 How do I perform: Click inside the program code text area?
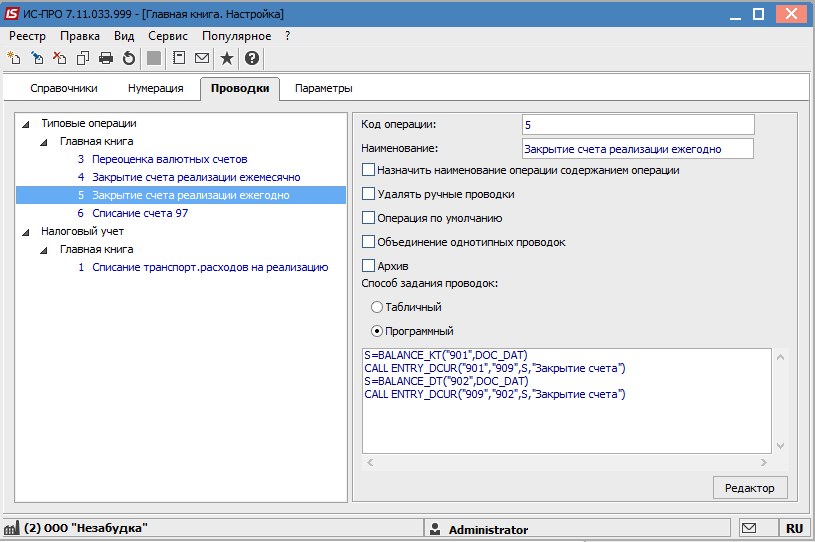click(567, 401)
